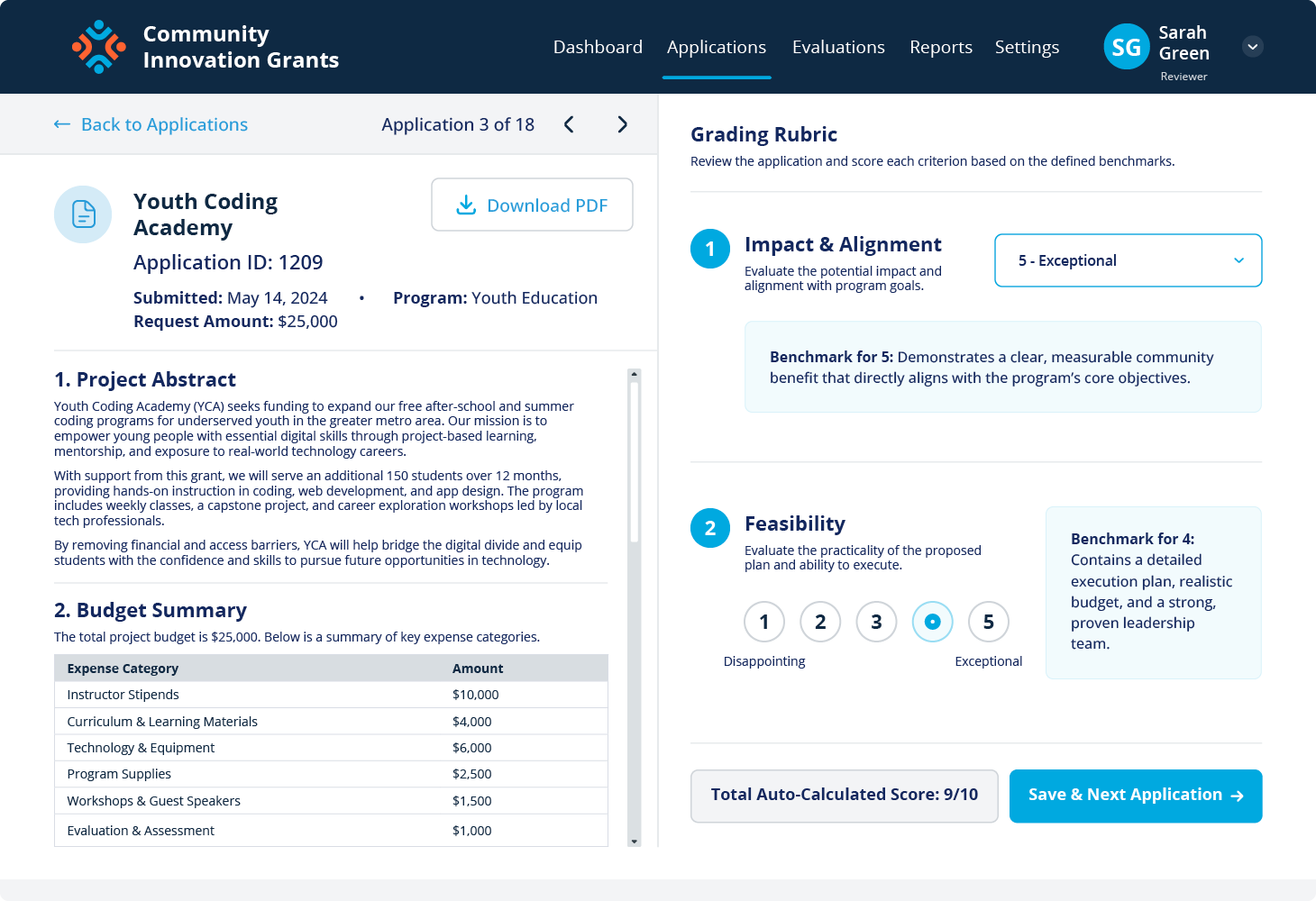
Task: Click the Feasibility criterion title
Action: (x=795, y=523)
